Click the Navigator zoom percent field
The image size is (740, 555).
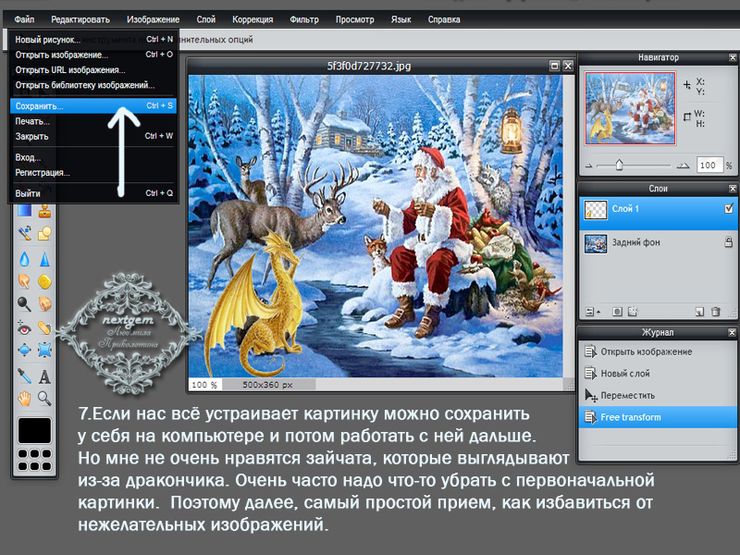[x=710, y=165]
